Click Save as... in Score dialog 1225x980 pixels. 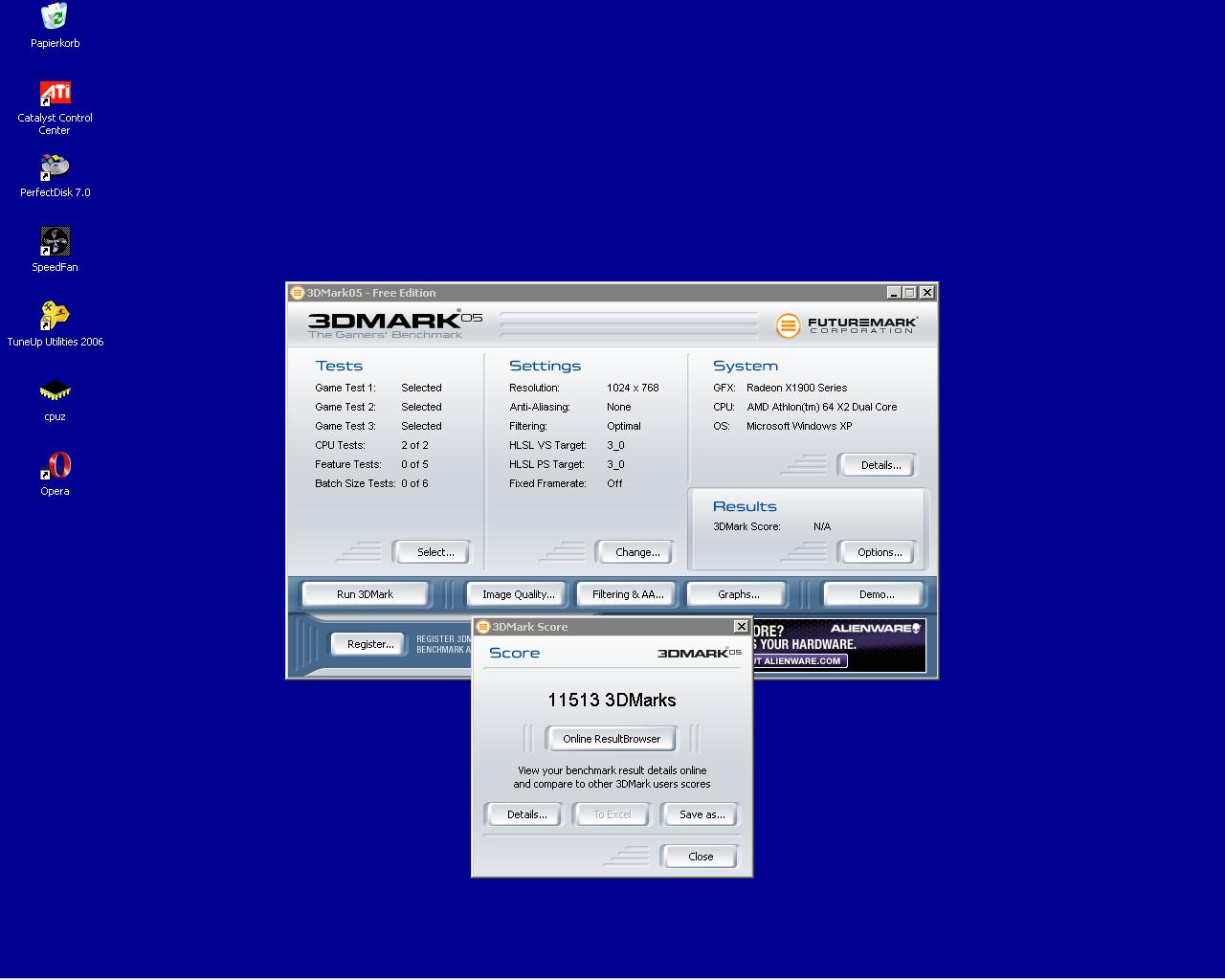tap(702, 814)
